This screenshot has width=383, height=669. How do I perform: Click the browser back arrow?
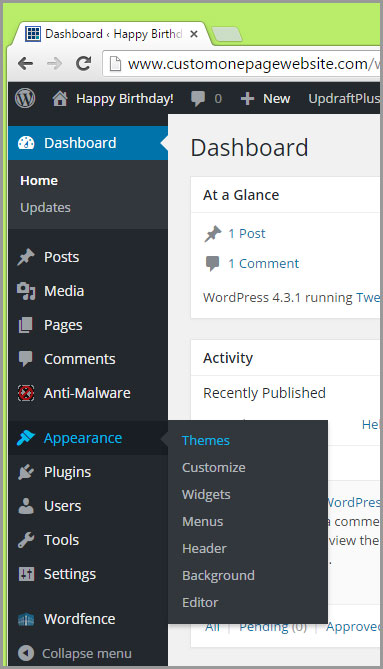[26, 64]
